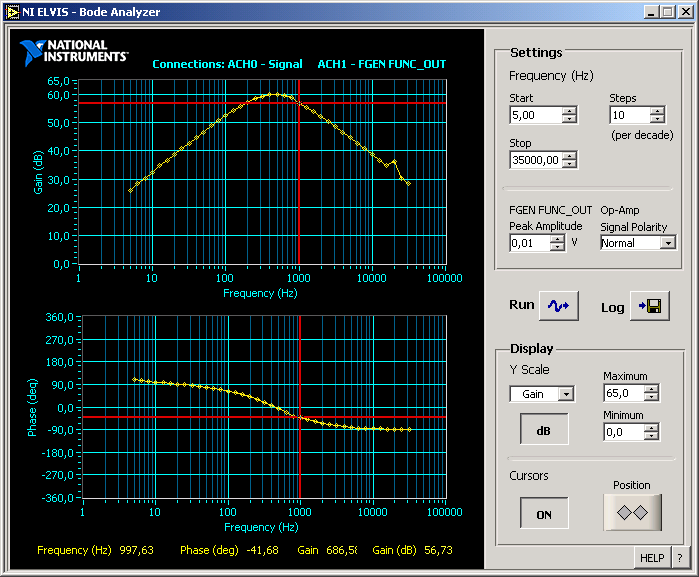Click the 65,0 top label on the gain axis
This screenshot has width=699, height=577.
click(x=58, y=81)
